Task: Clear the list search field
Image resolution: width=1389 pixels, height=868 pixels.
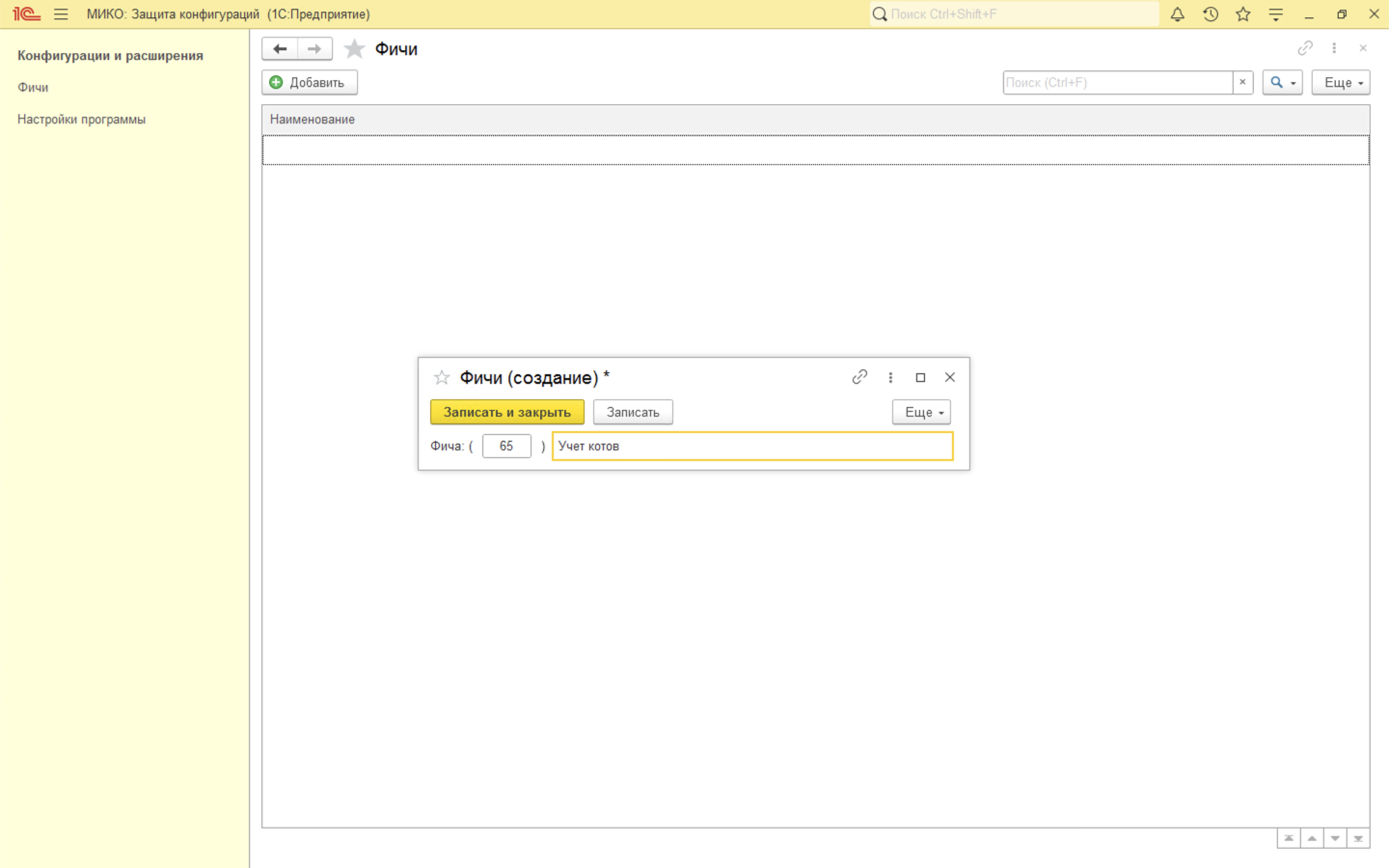Action: point(1243,82)
